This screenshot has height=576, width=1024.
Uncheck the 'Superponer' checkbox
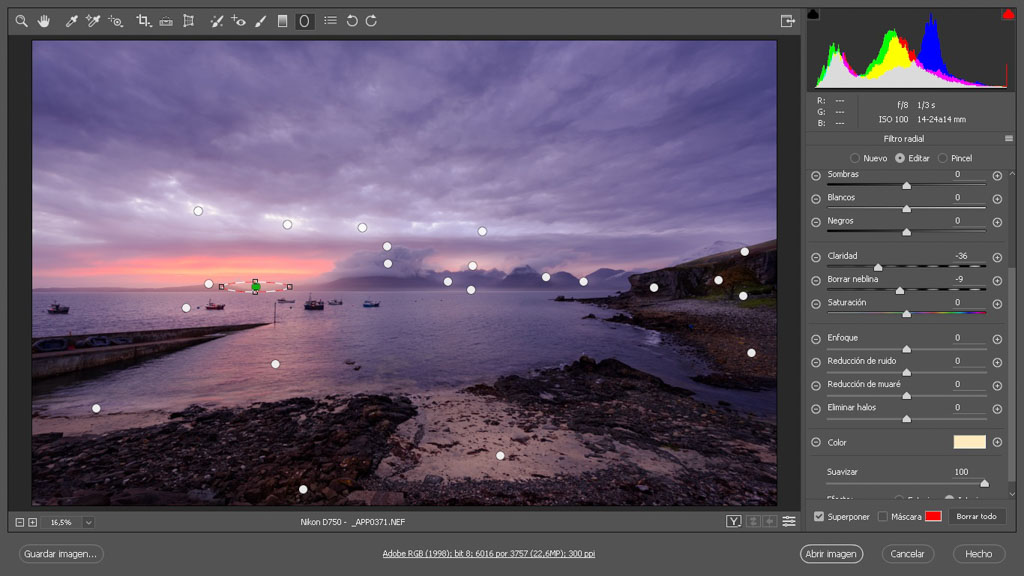[x=819, y=517]
